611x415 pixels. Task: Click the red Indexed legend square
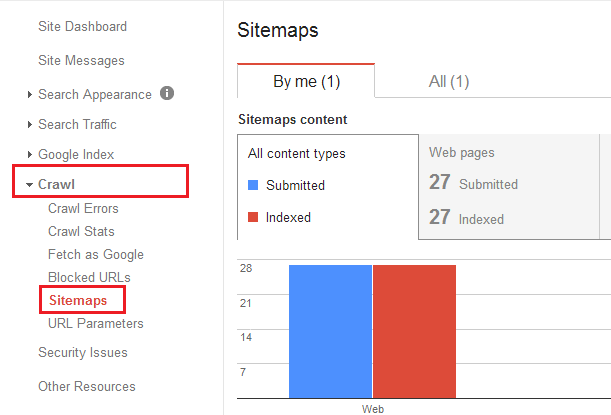click(x=254, y=217)
